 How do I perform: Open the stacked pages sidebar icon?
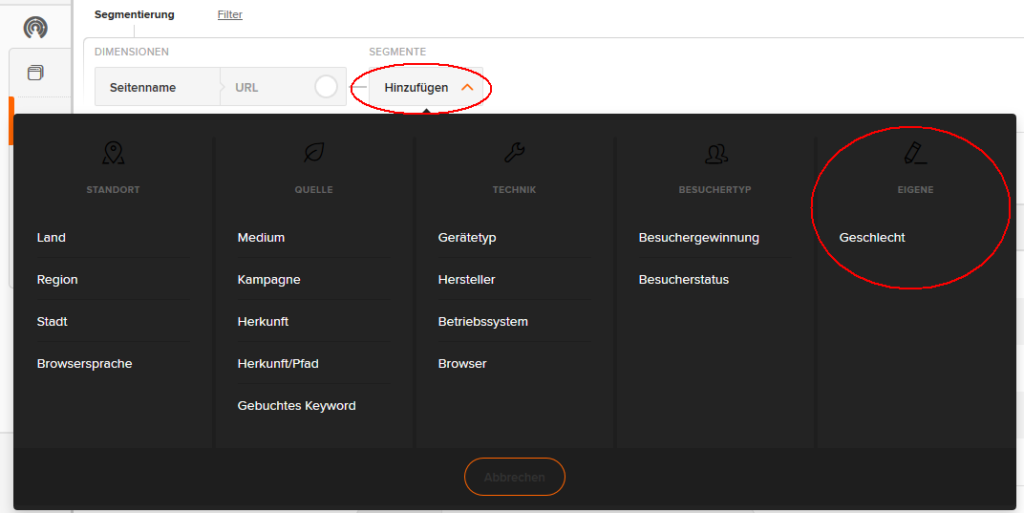tap(35, 72)
